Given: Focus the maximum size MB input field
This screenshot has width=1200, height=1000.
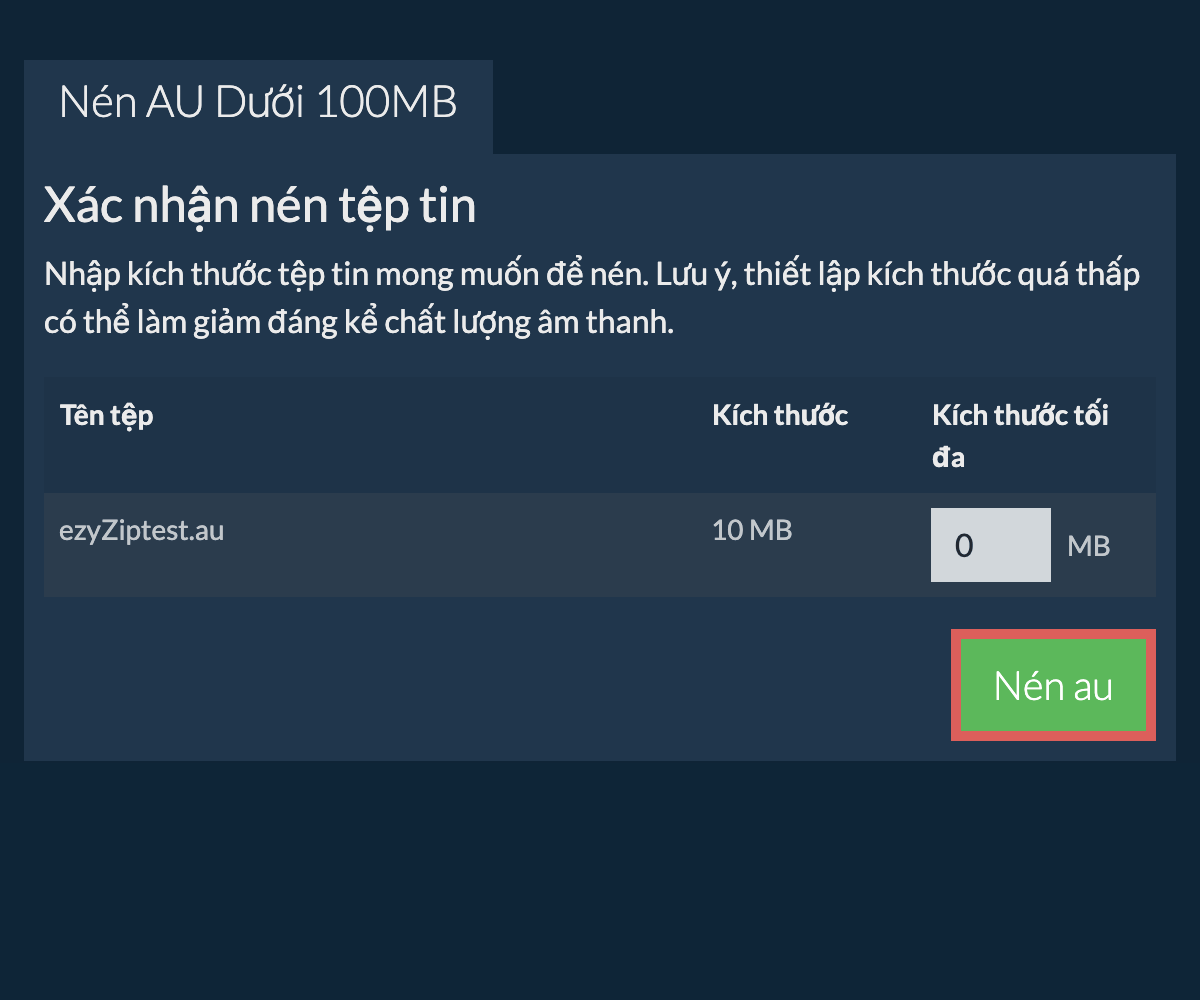Looking at the screenshot, I should point(990,545).
